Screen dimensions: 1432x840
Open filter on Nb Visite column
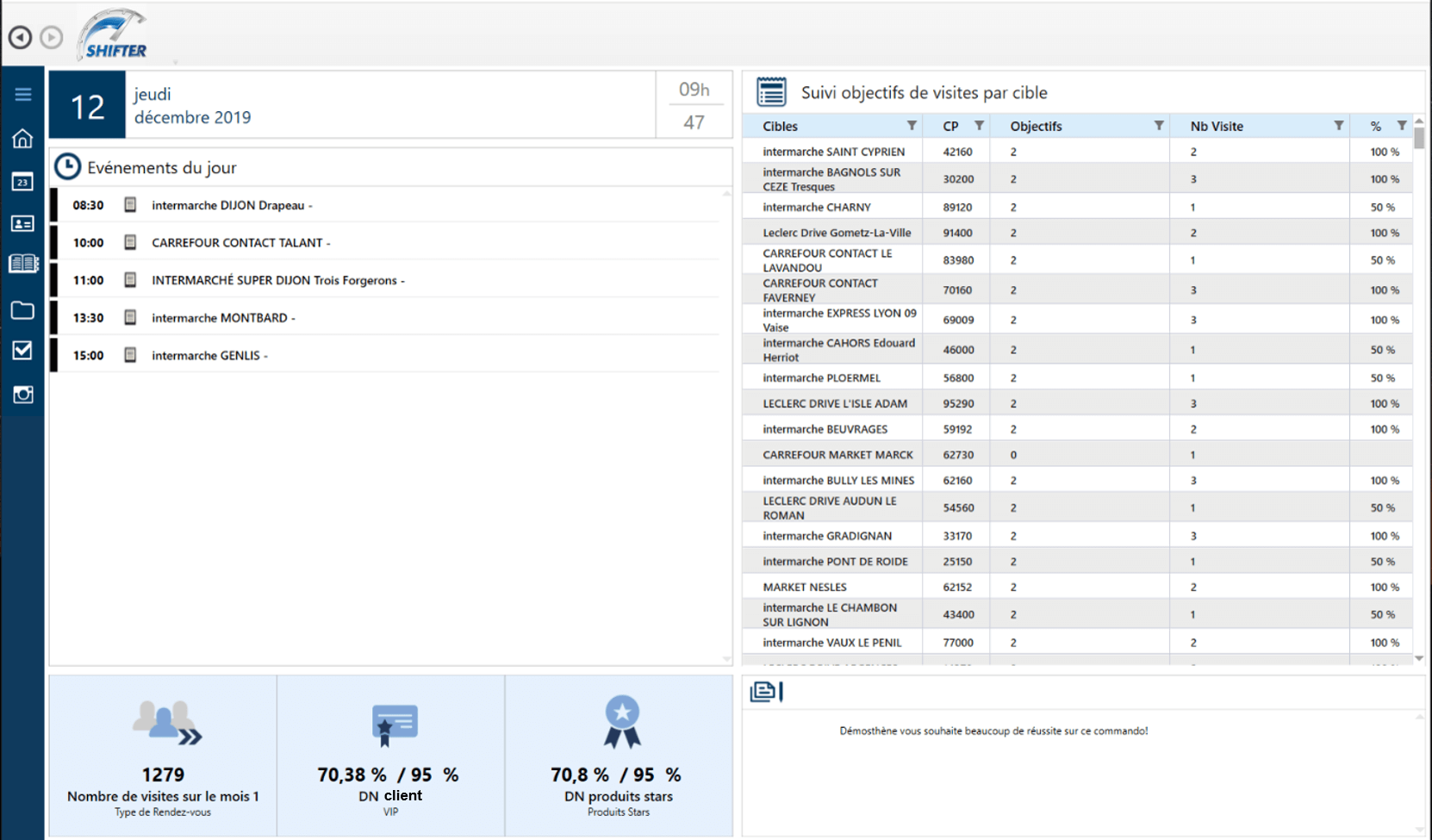tap(1338, 126)
